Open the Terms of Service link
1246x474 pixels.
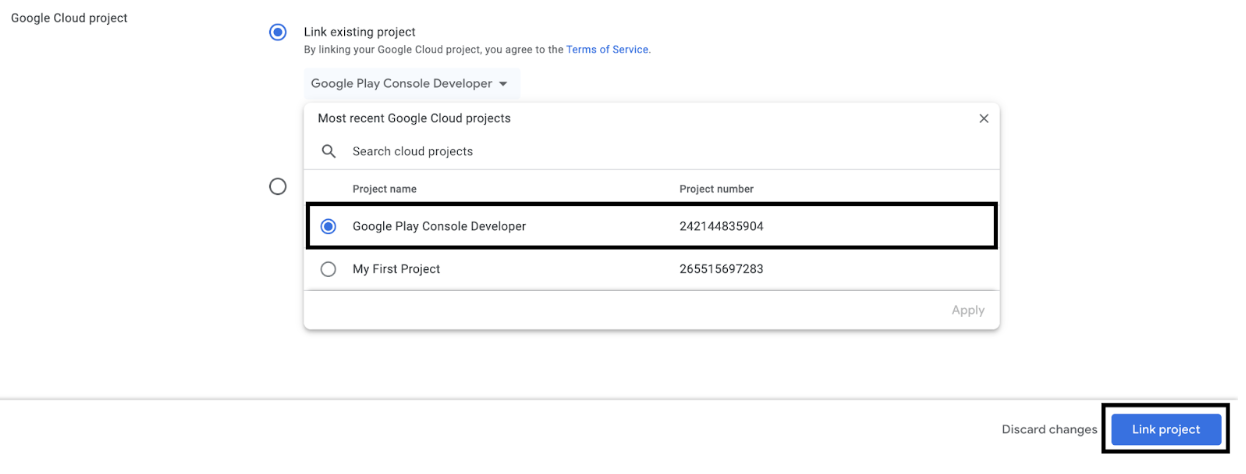[607, 49]
